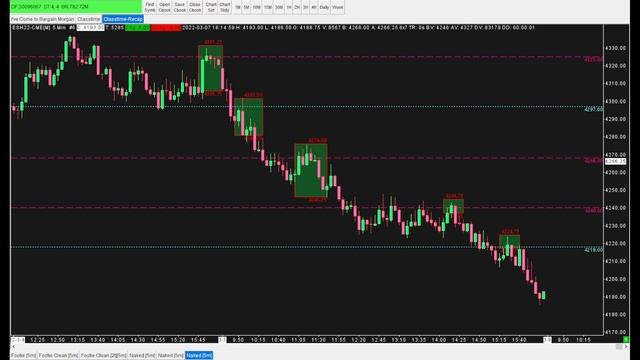Click the horizontal scrollbar thumb
Viewport: 640px width, 360px height.
pos(619,347)
